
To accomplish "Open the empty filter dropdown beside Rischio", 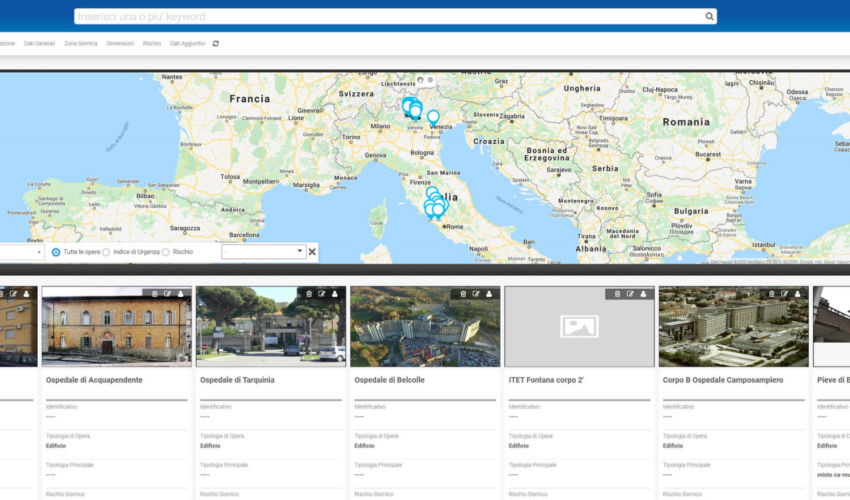I will tap(263, 252).
